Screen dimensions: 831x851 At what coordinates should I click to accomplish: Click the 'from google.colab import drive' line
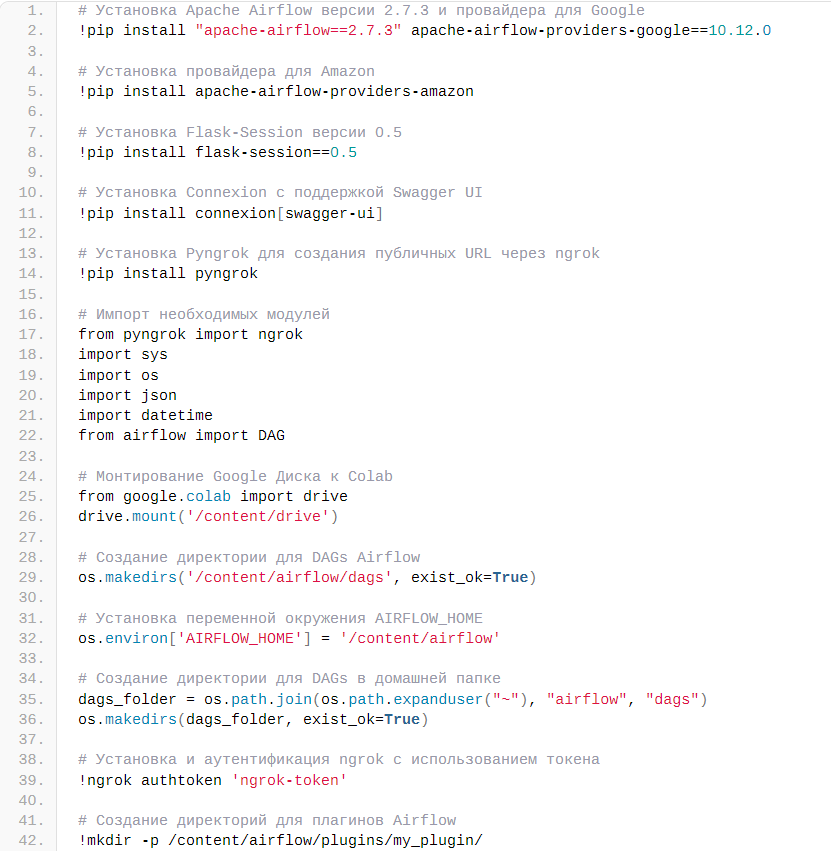pyautogui.click(x=213, y=497)
